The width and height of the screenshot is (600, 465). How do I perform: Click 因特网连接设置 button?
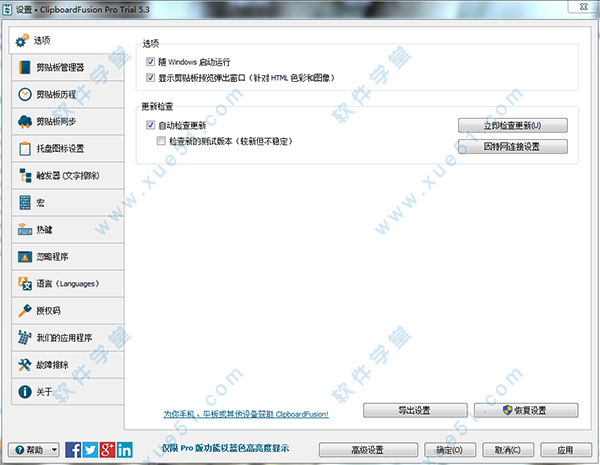click(x=513, y=146)
